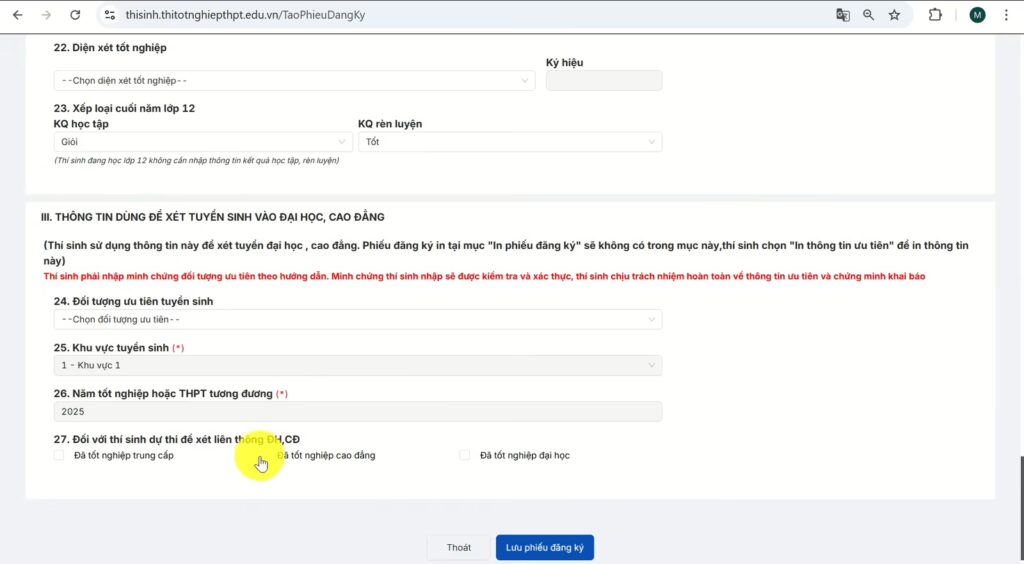Click the Năm tốt nghiệp field showing 2025
Image resolution: width=1024 pixels, height=564 pixels.
pos(358,411)
